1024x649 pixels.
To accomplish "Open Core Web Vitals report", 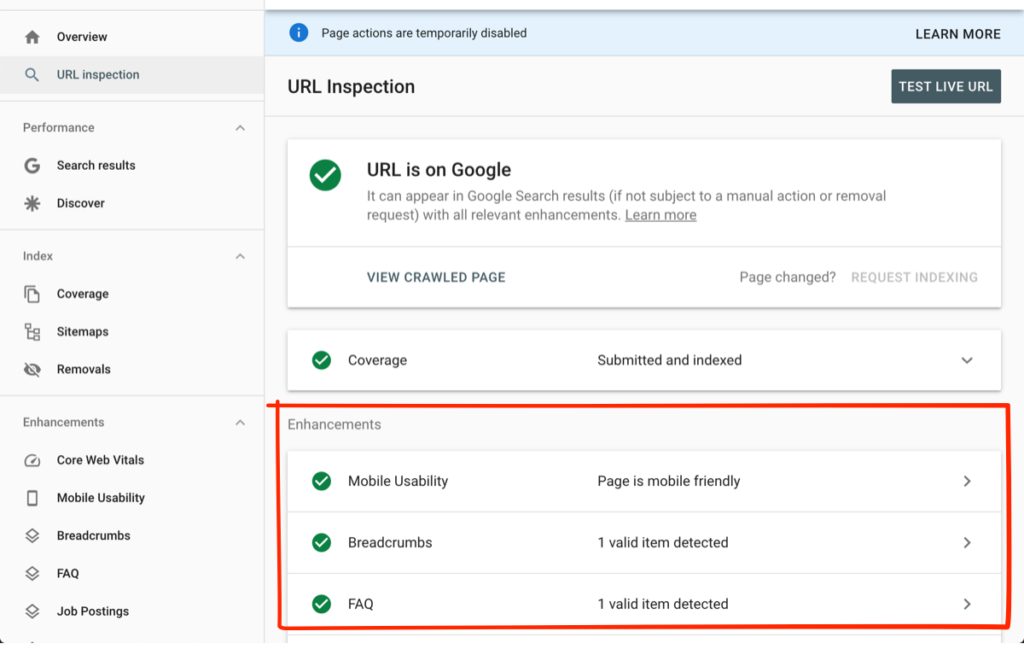I will point(132,460).
